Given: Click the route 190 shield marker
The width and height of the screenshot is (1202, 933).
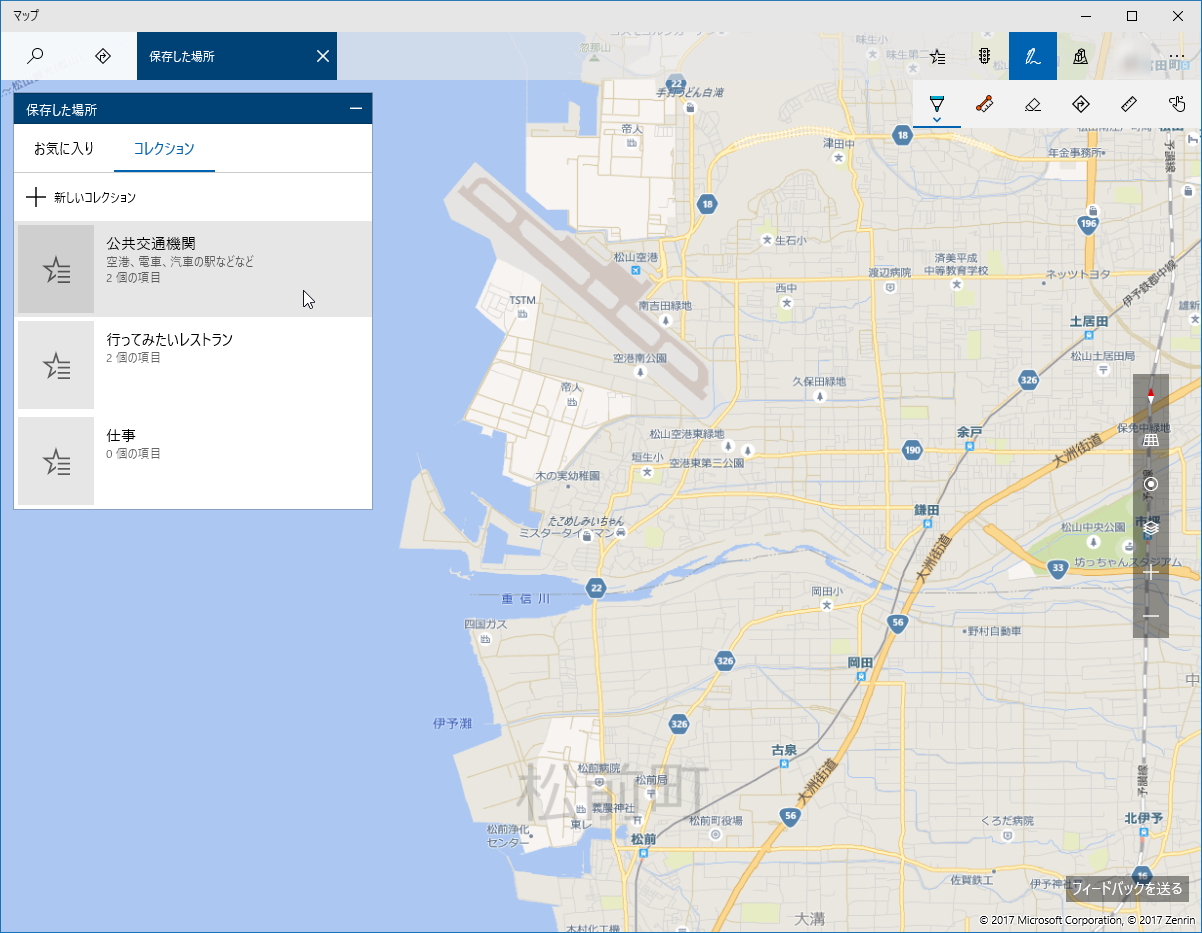Looking at the screenshot, I should pos(911,450).
